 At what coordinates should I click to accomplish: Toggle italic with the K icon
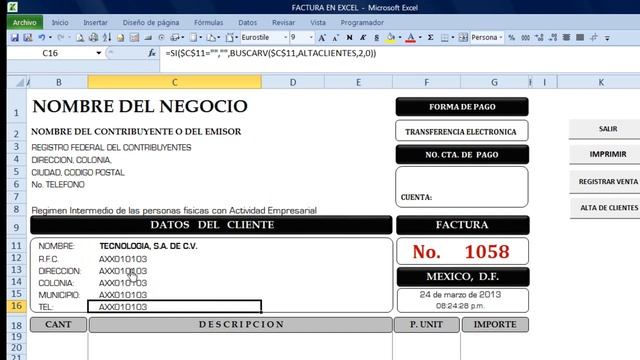363,38
